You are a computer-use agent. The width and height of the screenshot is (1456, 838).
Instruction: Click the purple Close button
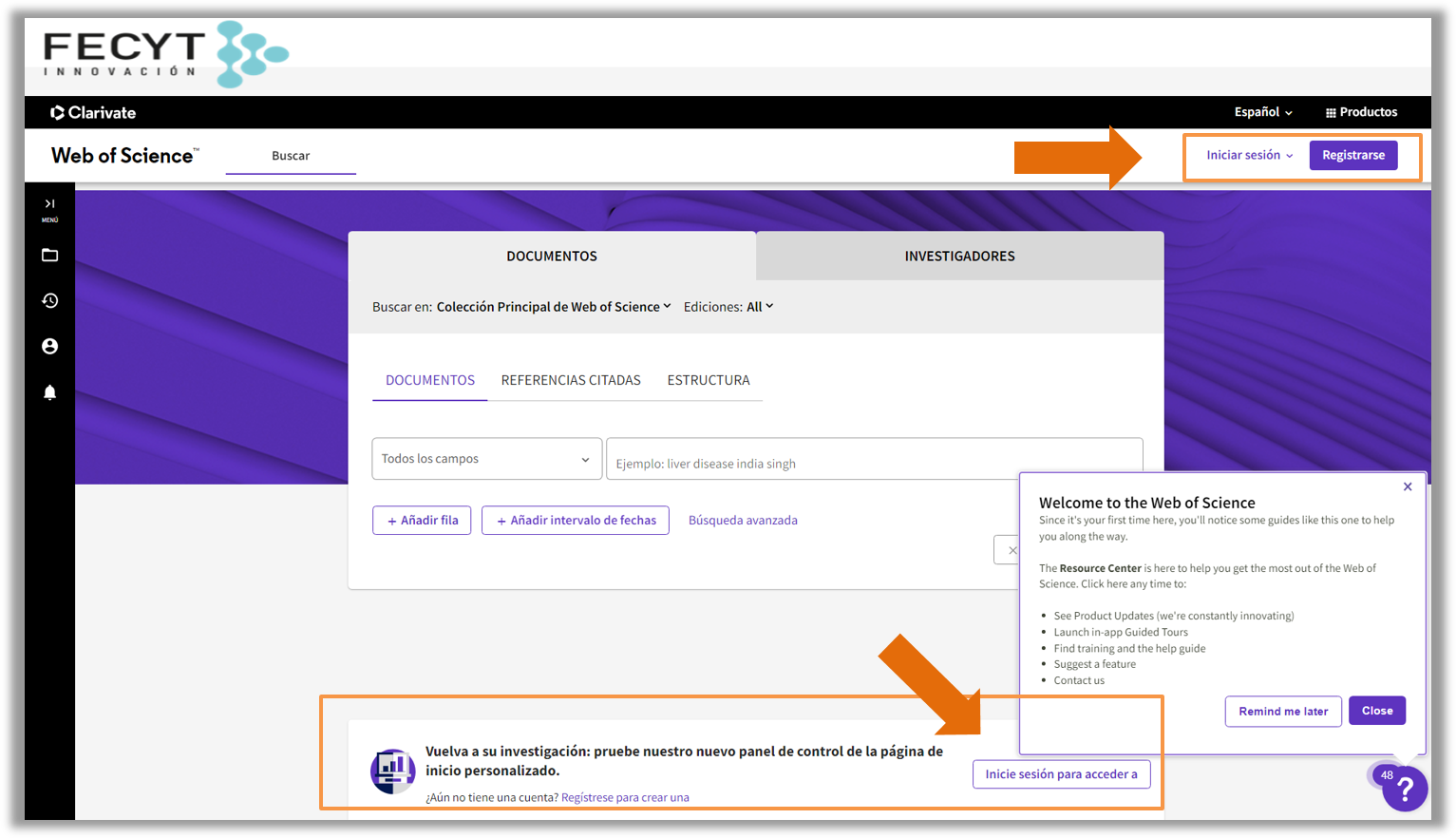click(x=1377, y=711)
